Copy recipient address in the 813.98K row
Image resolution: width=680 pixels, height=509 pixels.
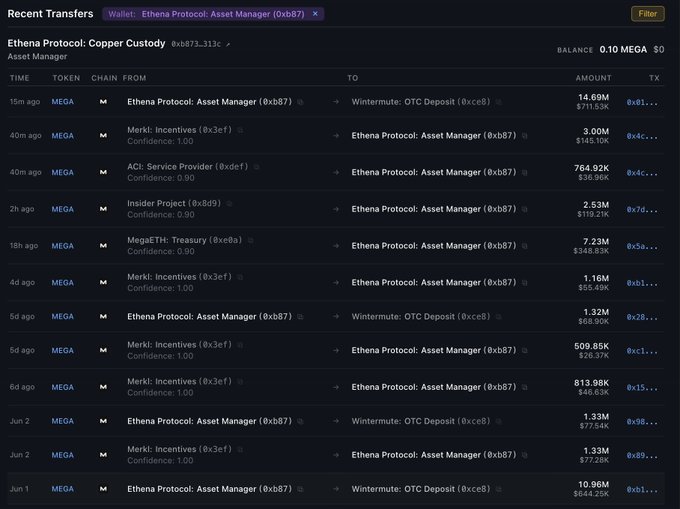pyautogui.click(x=524, y=387)
